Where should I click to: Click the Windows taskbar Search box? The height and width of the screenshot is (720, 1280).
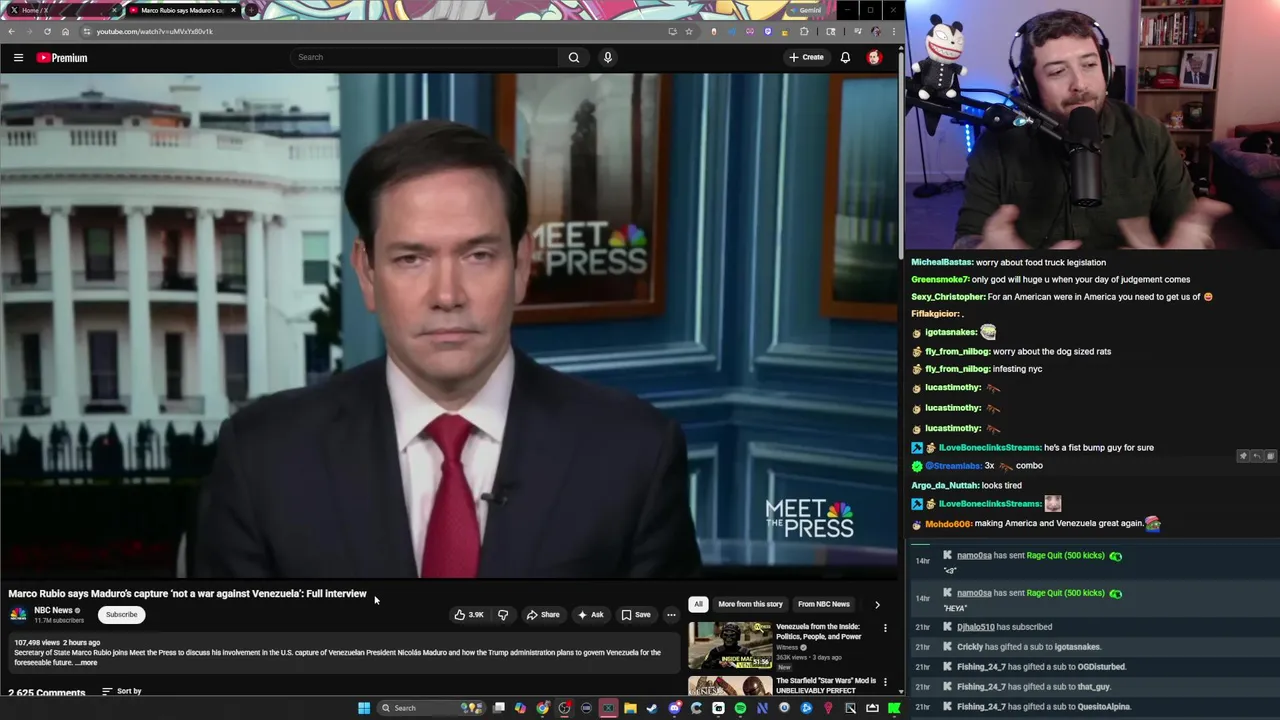click(432, 708)
